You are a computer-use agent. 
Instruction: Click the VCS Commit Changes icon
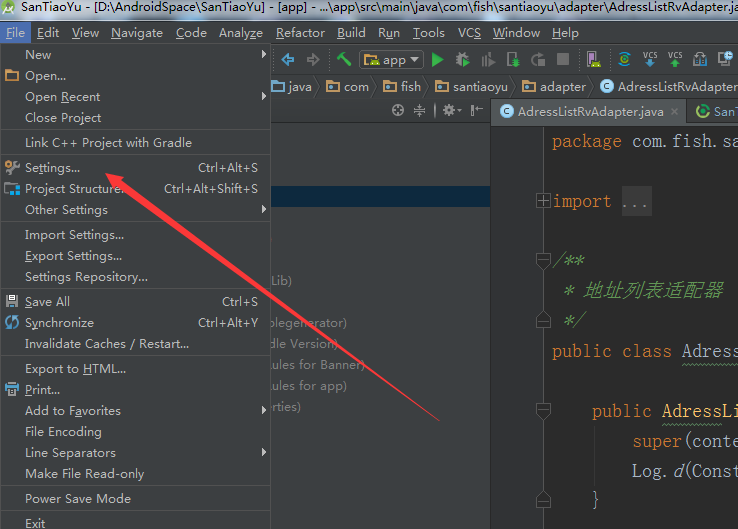(675, 60)
